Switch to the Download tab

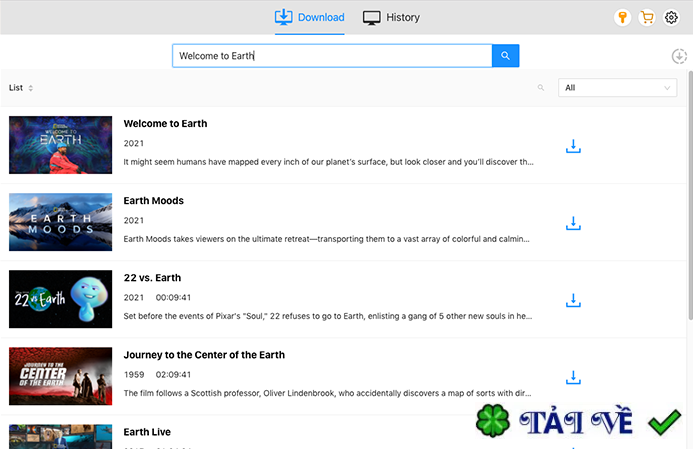click(x=309, y=18)
